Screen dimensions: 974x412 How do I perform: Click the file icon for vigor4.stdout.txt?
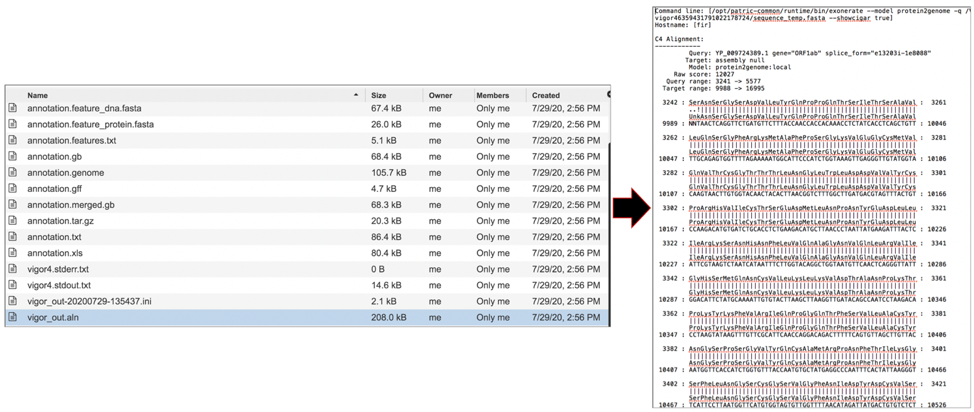[x=13, y=285]
